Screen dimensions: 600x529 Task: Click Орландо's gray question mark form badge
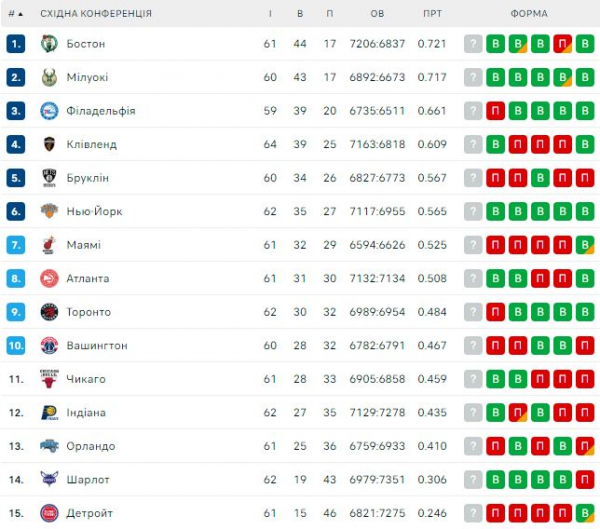[x=473, y=446]
